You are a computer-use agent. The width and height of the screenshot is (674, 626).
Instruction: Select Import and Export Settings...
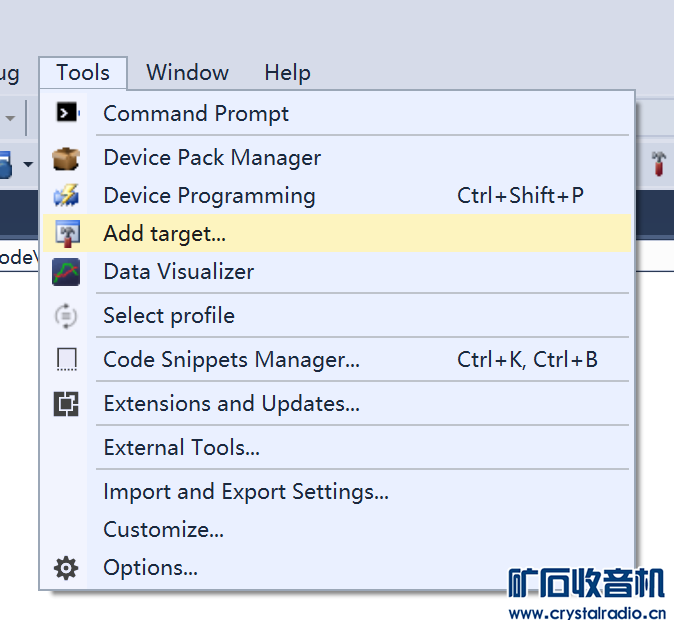245,492
